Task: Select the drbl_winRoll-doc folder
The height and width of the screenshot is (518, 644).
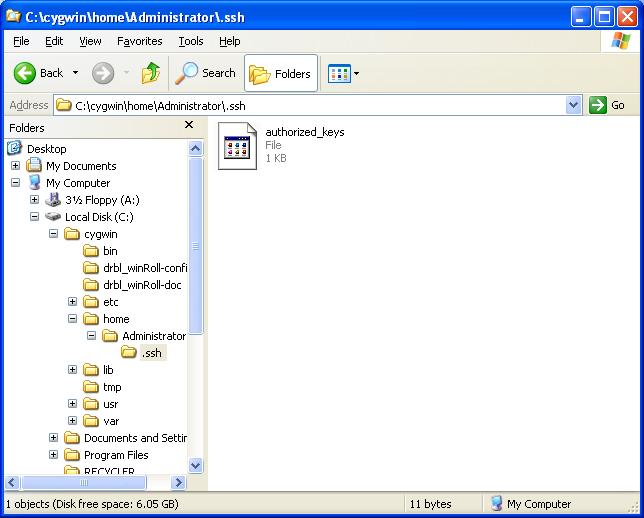Action: (141, 285)
